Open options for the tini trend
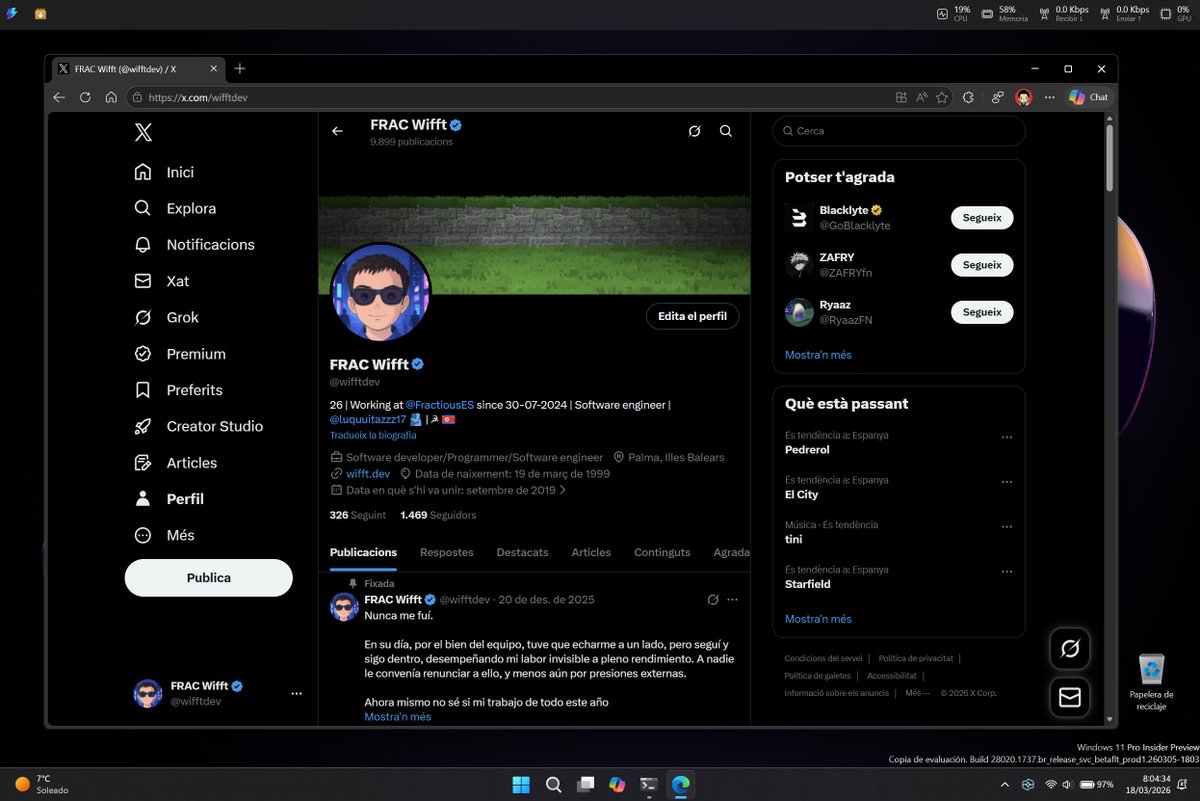Screen dimensions: 1200x801 1007,527
